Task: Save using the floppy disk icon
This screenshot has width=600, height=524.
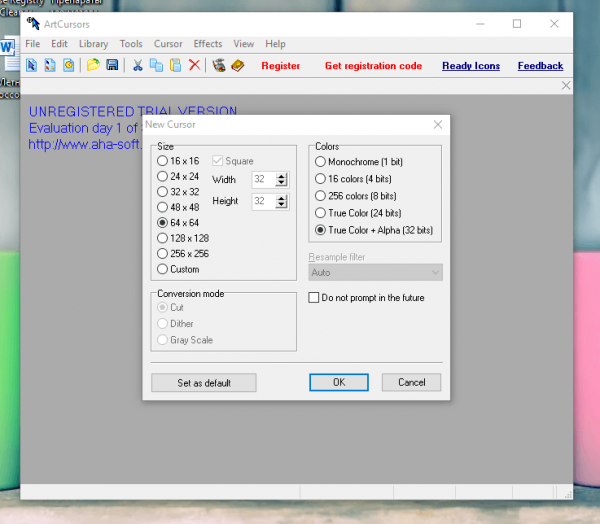Action: (x=112, y=65)
